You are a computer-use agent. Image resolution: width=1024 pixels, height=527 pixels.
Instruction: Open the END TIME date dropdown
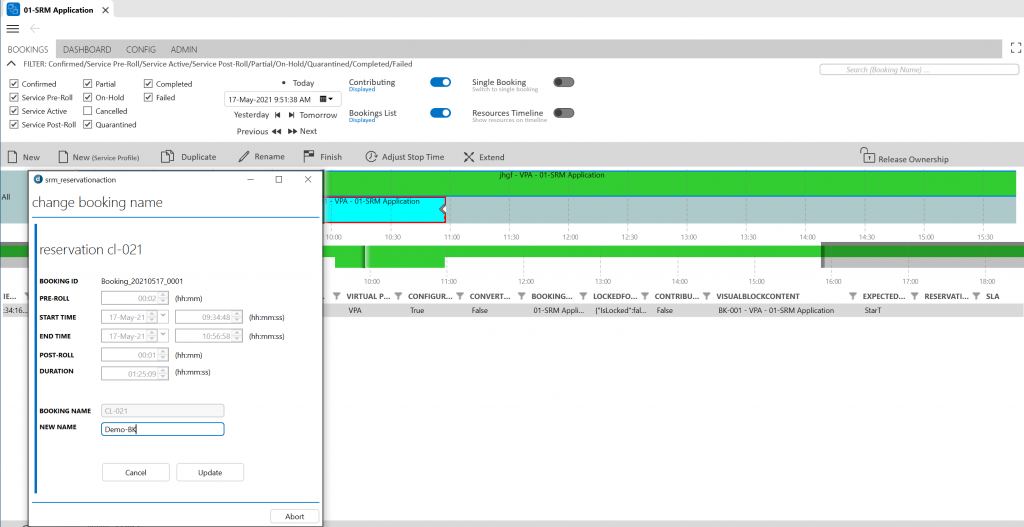point(163,336)
